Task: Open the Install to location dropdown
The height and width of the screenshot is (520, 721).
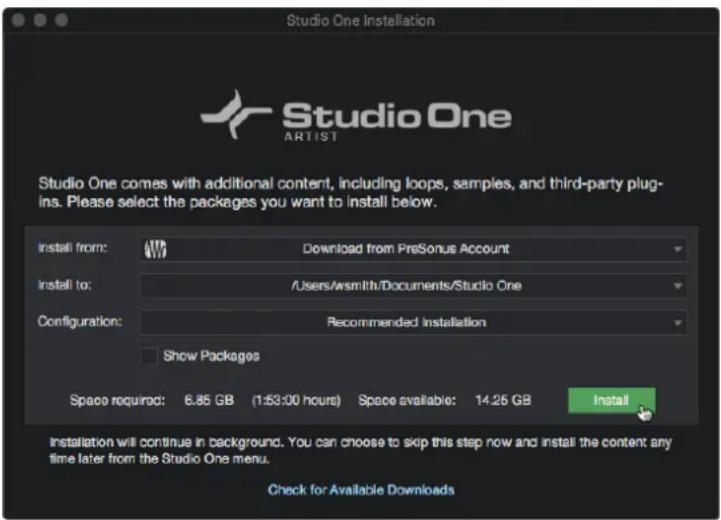Action: (x=413, y=286)
